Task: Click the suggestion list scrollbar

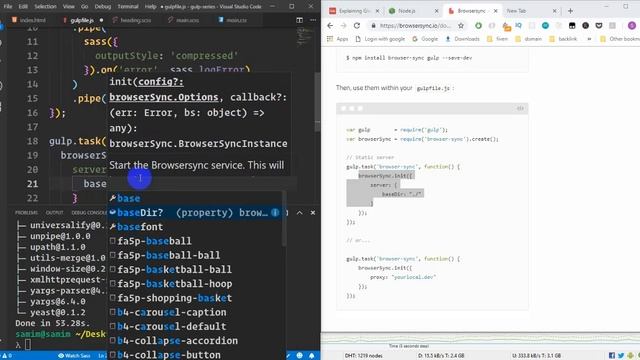Action: coord(284,220)
